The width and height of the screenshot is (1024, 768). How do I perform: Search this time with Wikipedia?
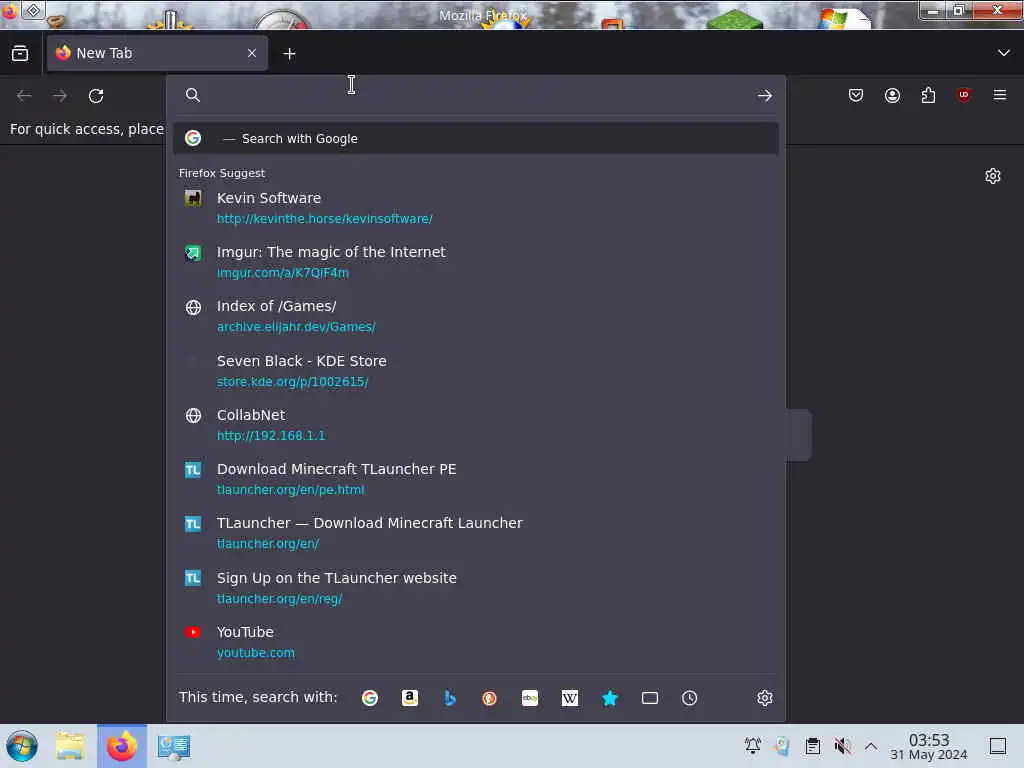(x=569, y=697)
